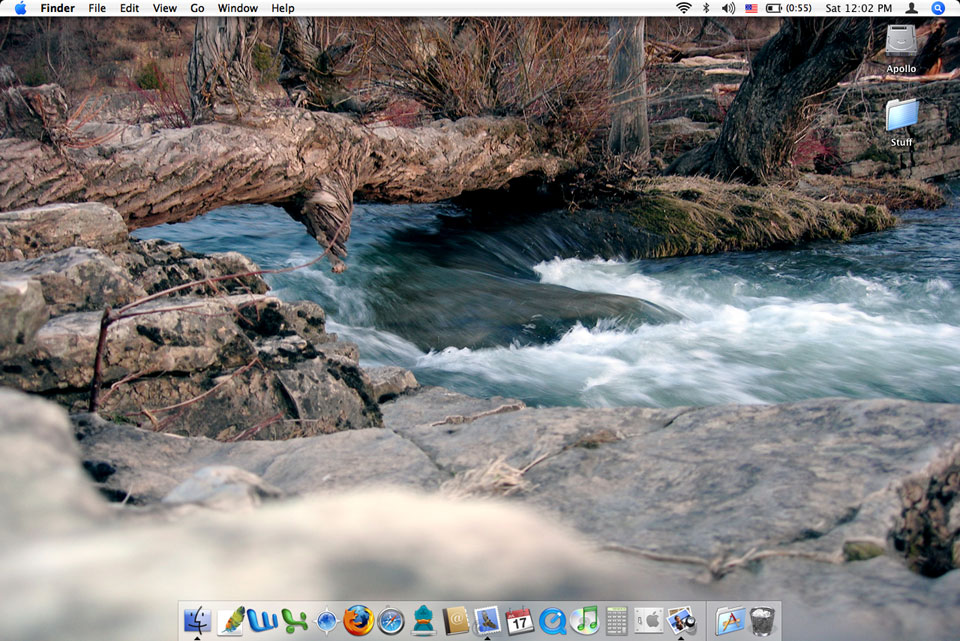Open Spotlight search
Screen dimensions: 960x641
pos(938,8)
